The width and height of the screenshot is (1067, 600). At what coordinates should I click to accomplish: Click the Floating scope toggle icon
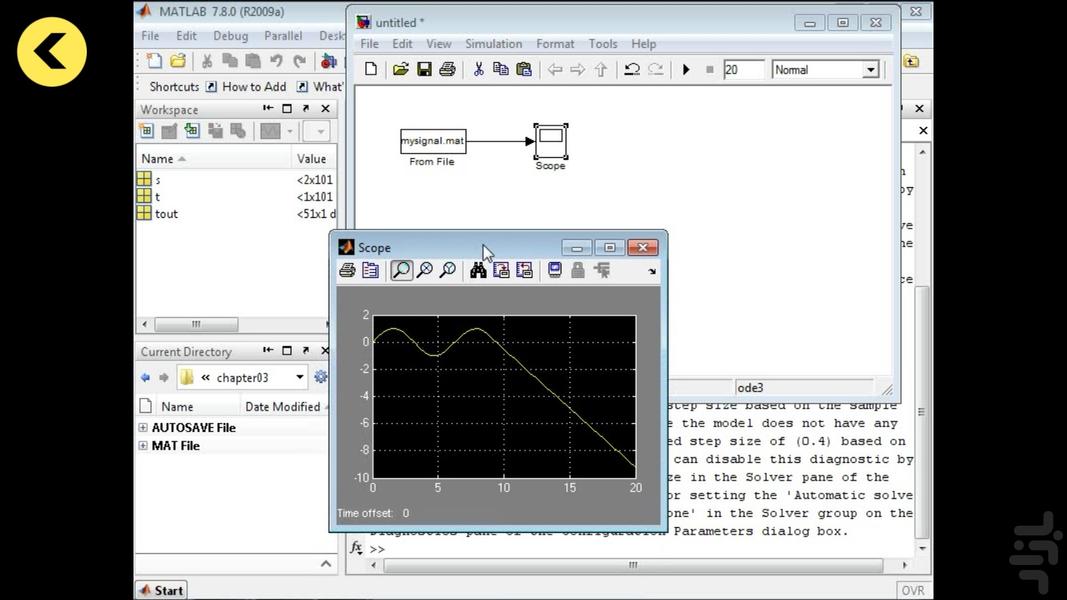coord(555,270)
